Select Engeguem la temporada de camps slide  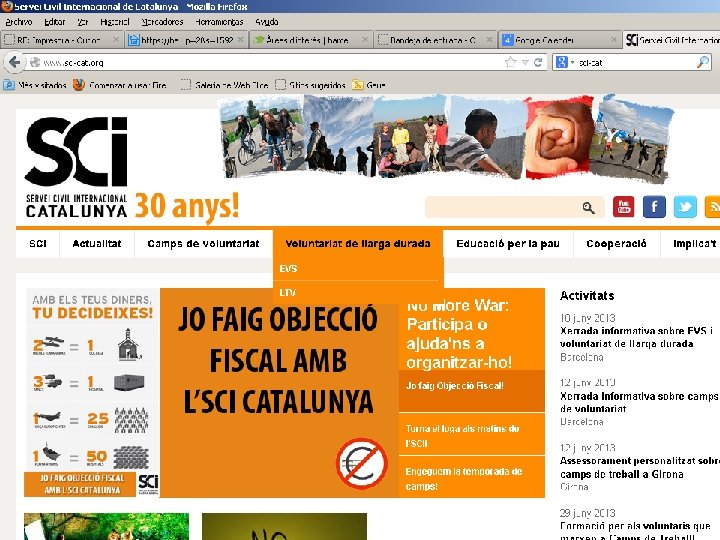click(472, 477)
